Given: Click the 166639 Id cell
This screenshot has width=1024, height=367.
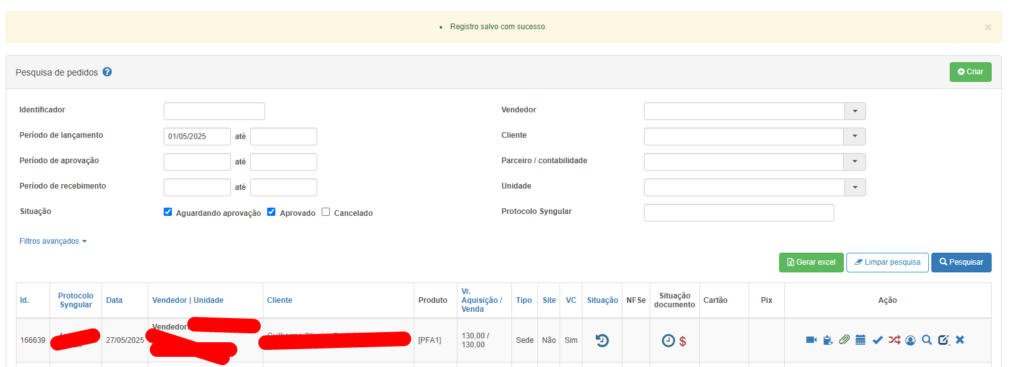Looking at the screenshot, I should 33,340.
